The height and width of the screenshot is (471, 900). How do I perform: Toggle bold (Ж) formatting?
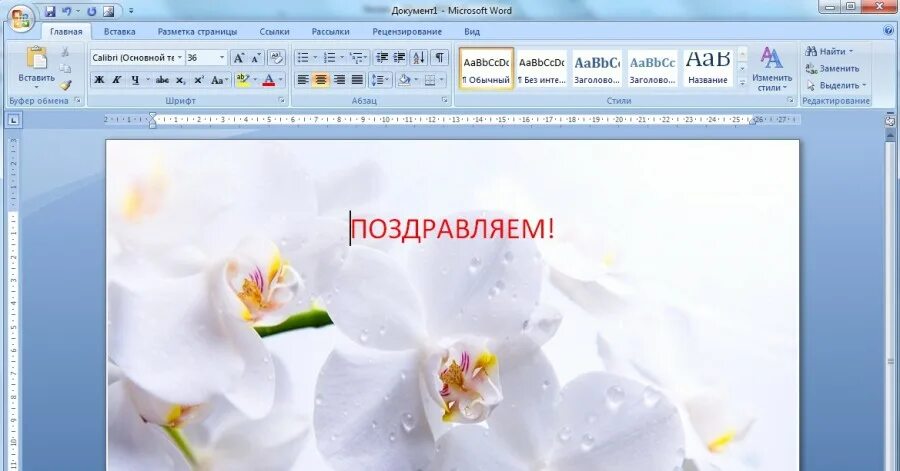tap(99, 80)
